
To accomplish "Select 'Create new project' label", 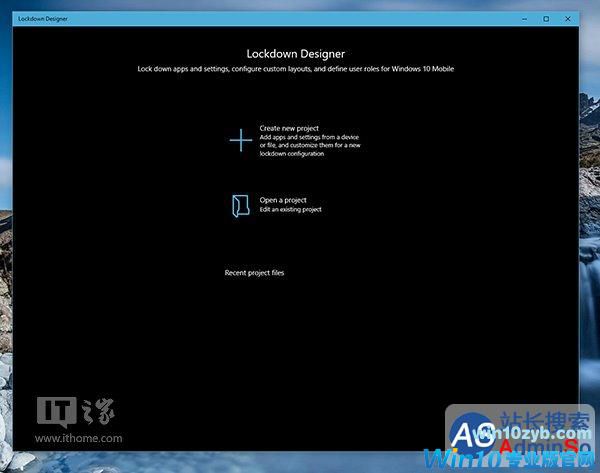I will click(289, 128).
